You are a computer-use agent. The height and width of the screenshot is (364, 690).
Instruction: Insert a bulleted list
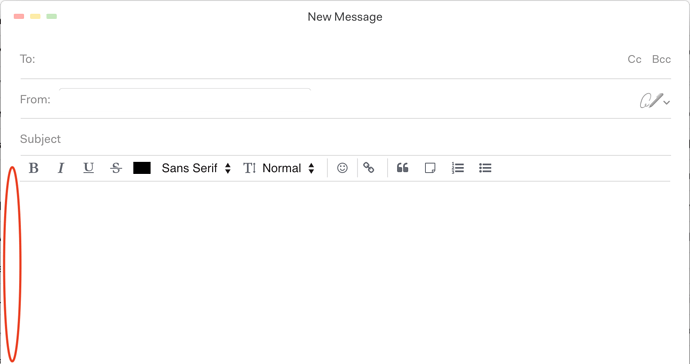coord(485,168)
